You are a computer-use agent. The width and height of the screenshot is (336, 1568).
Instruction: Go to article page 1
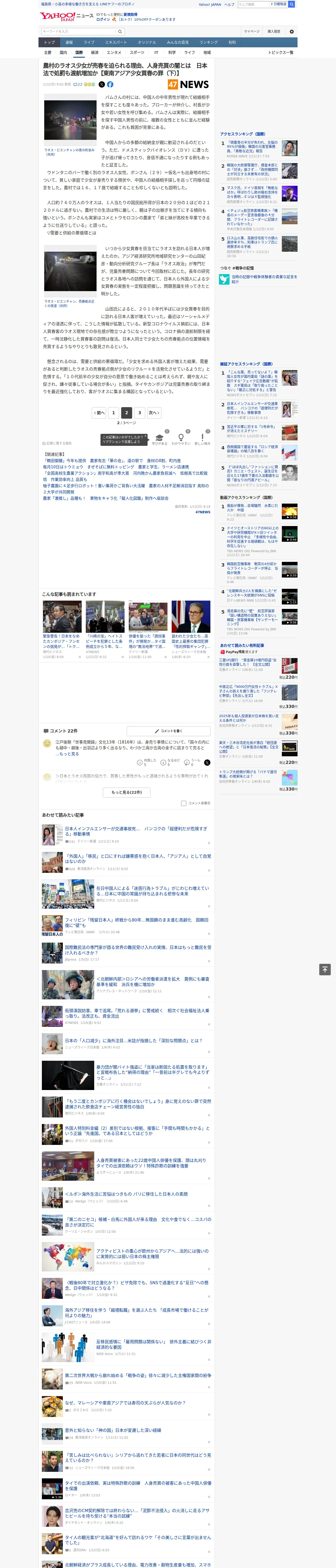[113, 412]
